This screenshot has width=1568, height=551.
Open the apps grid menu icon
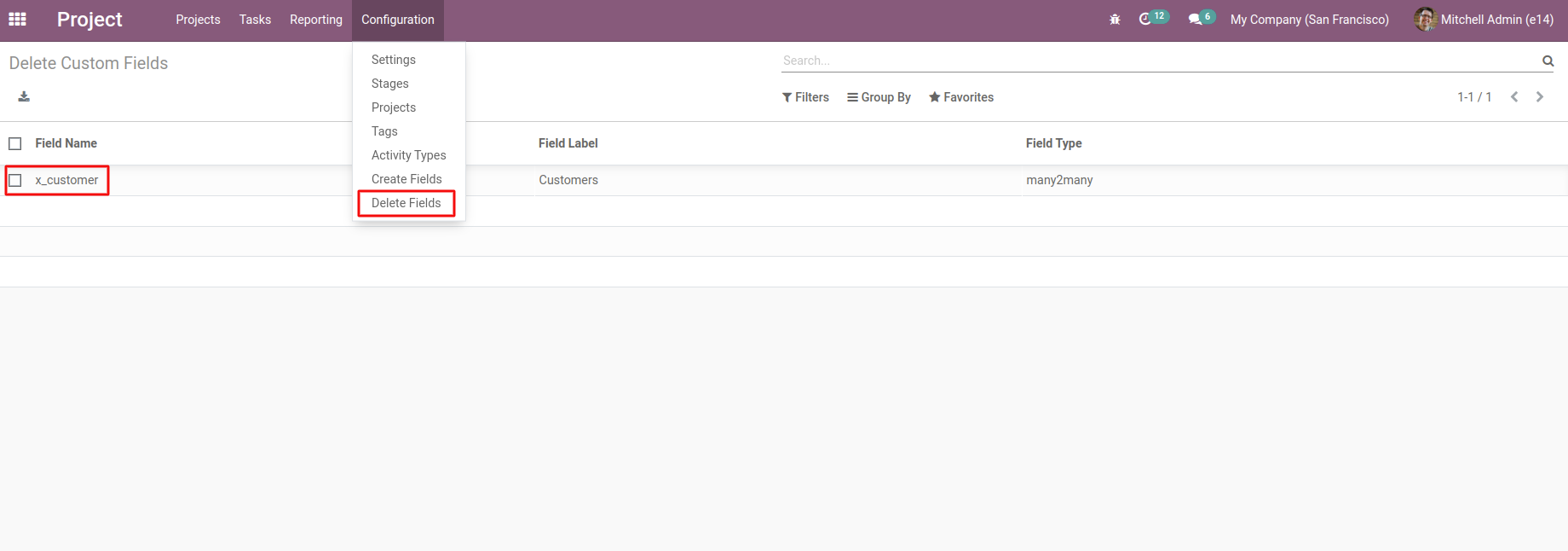point(17,19)
